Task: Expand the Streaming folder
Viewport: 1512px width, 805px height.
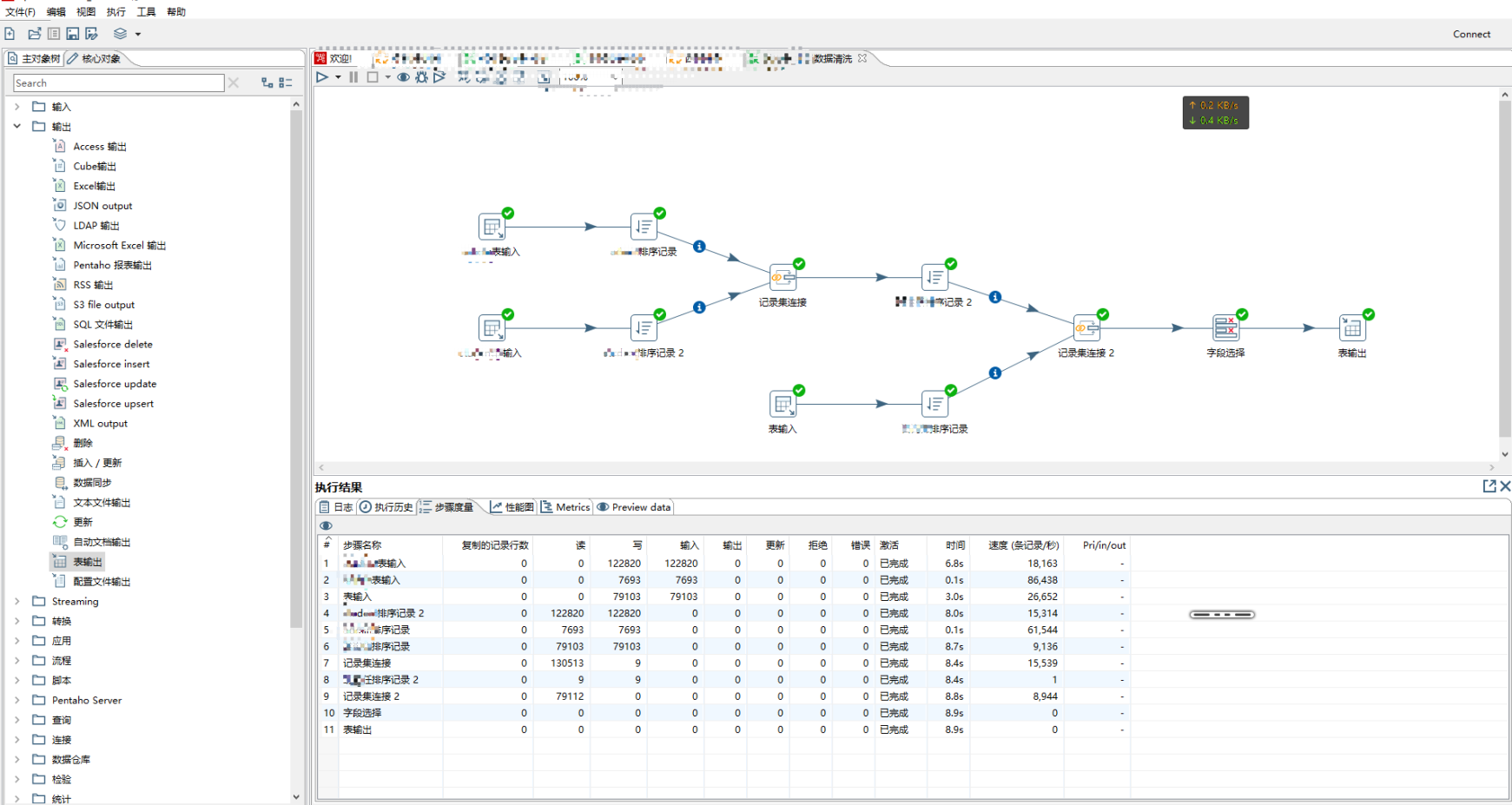Action: (17, 601)
